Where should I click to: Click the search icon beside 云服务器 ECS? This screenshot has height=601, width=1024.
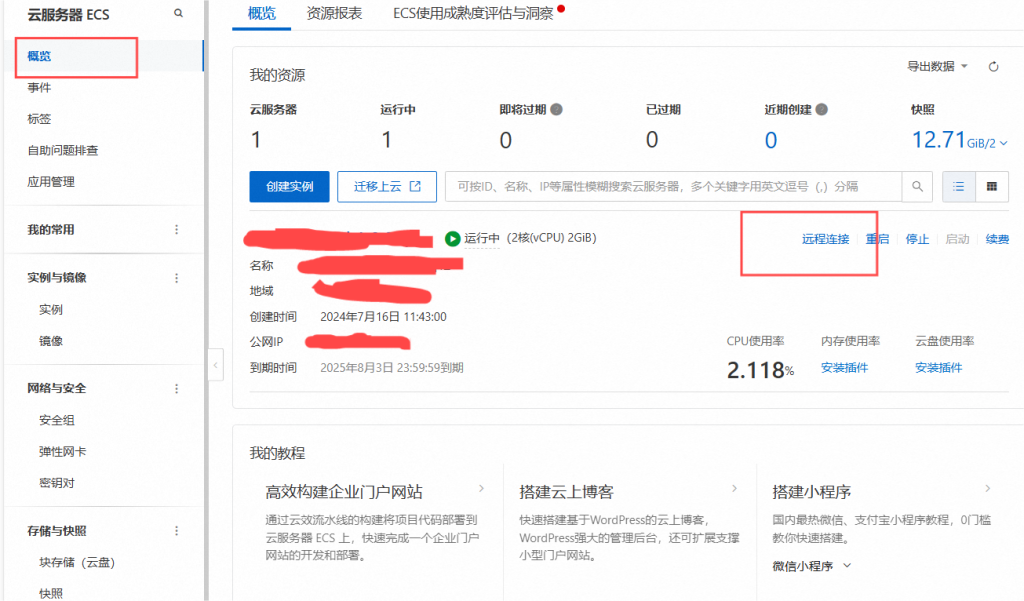179,14
